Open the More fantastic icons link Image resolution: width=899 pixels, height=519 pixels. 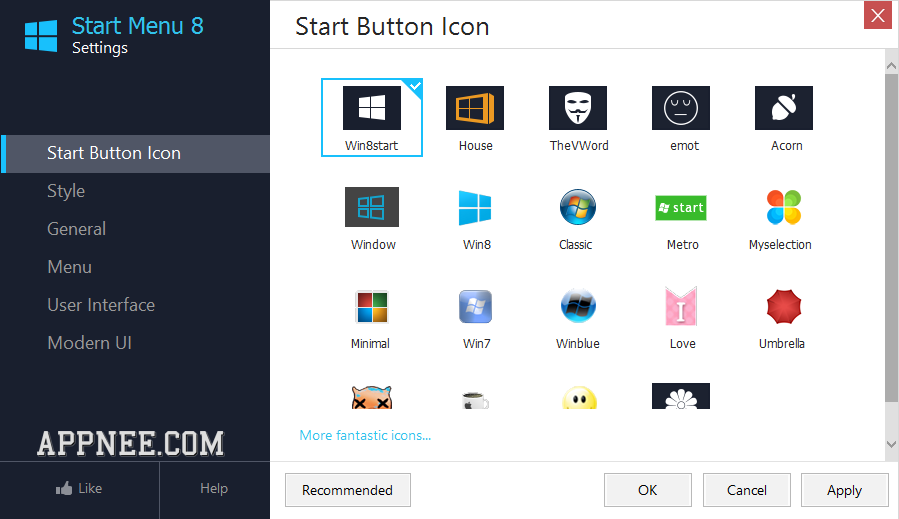click(x=365, y=435)
